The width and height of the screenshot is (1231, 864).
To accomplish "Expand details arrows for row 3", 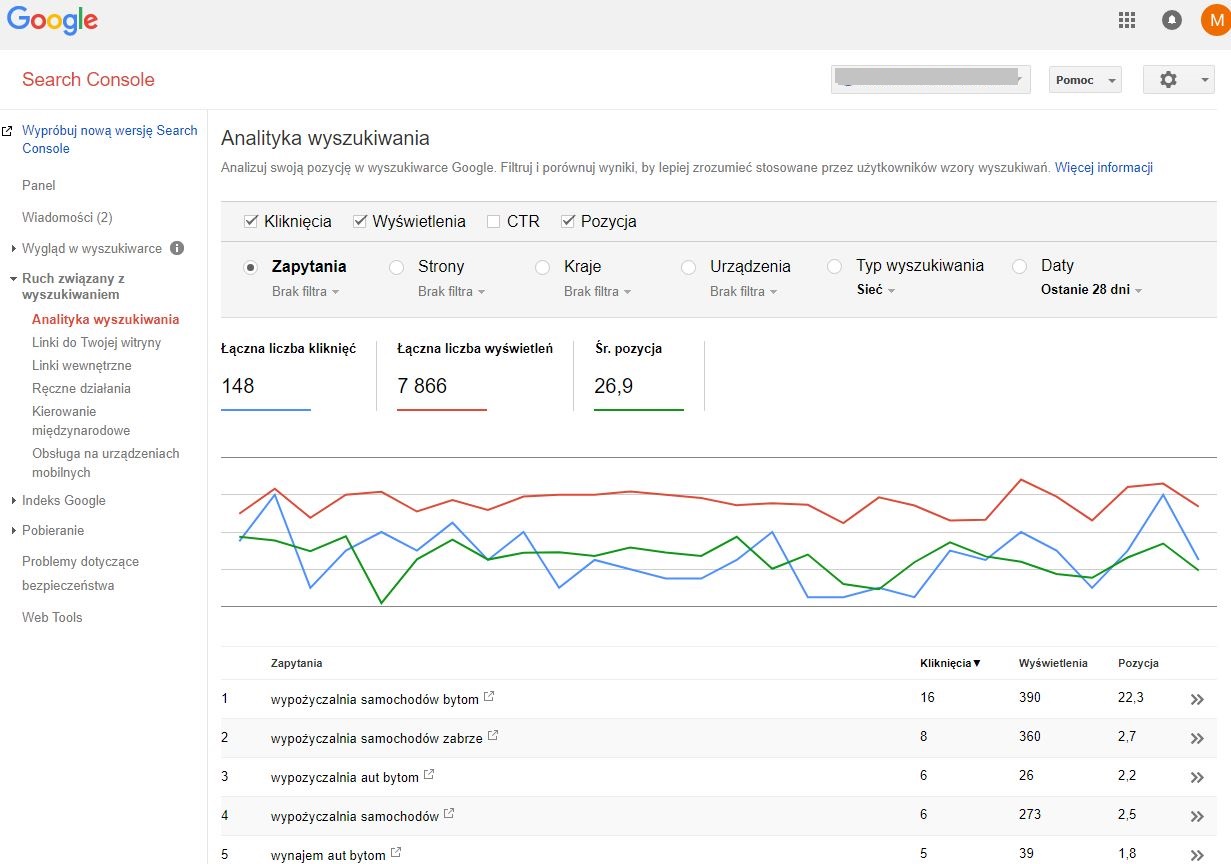I will point(1197,778).
